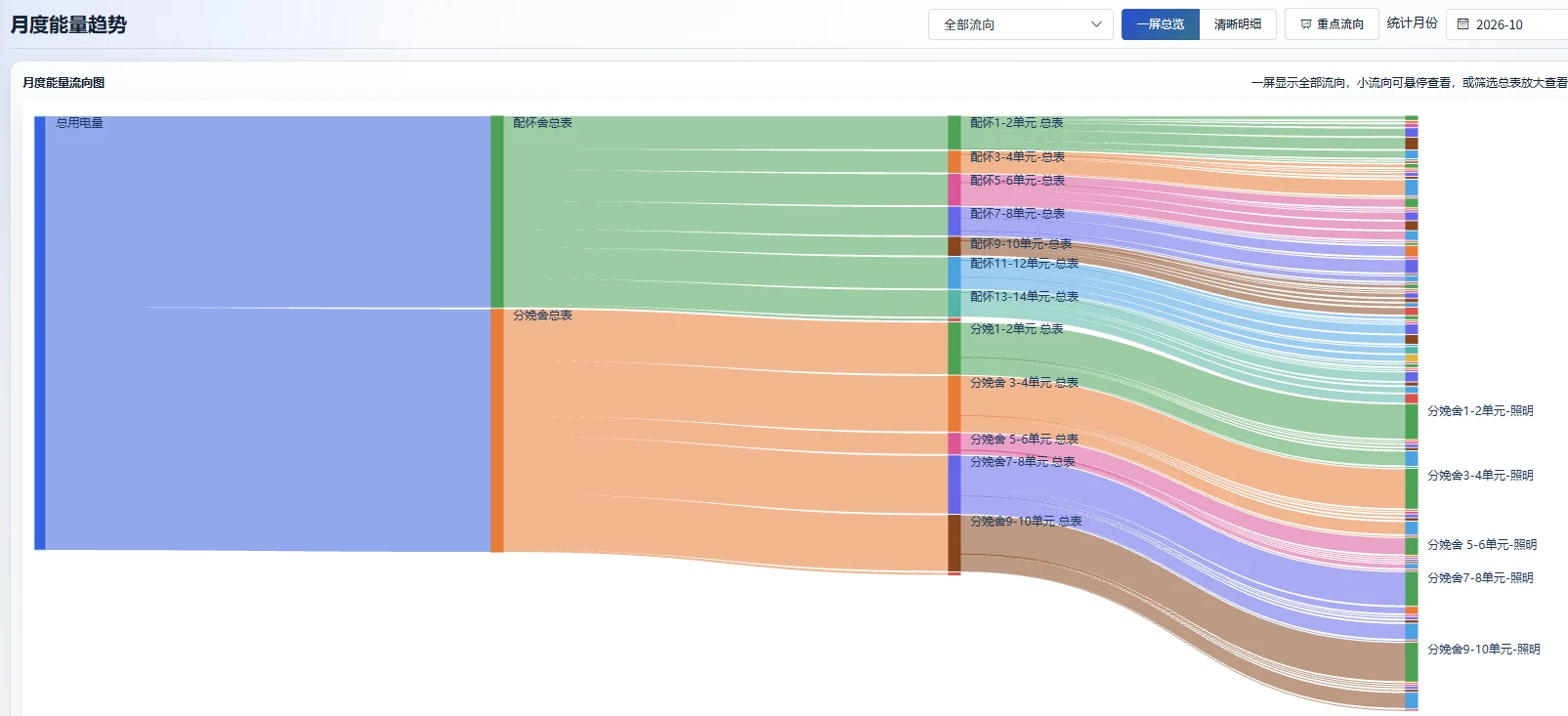The image size is (1568, 716).
Task: Click the 重点流向 key flows button
Action: pos(1332,24)
